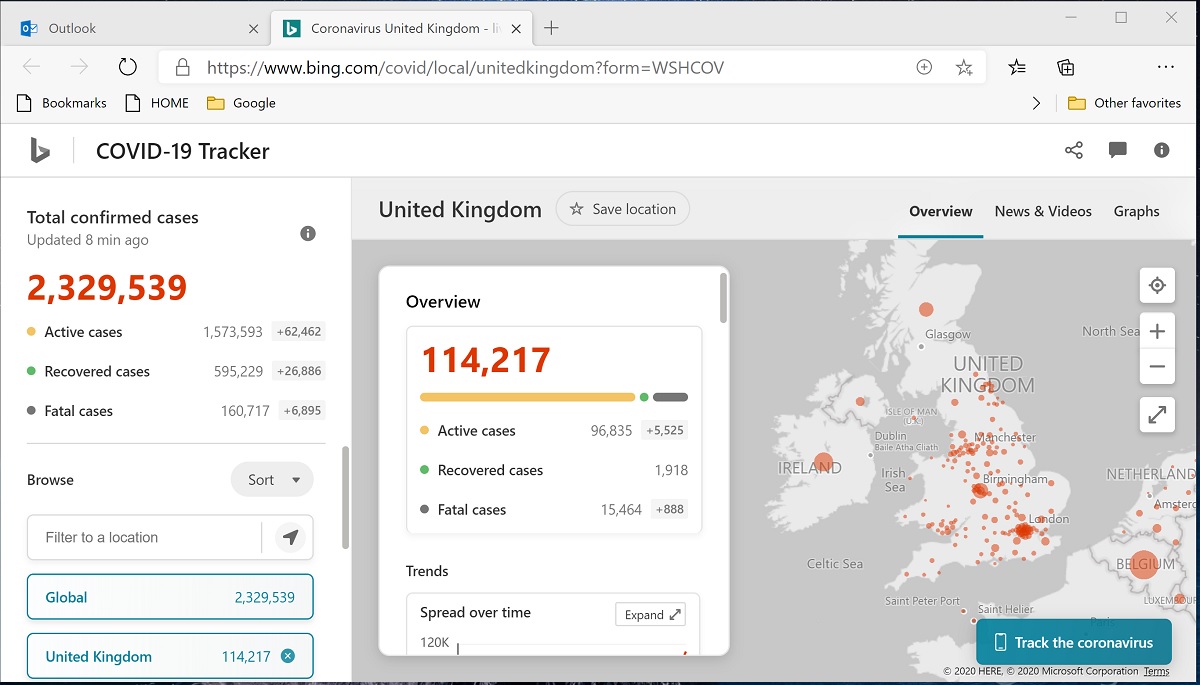This screenshot has width=1200, height=685.
Task: Expand the map to full screen
Action: pyautogui.click(x=1157, y=415)
